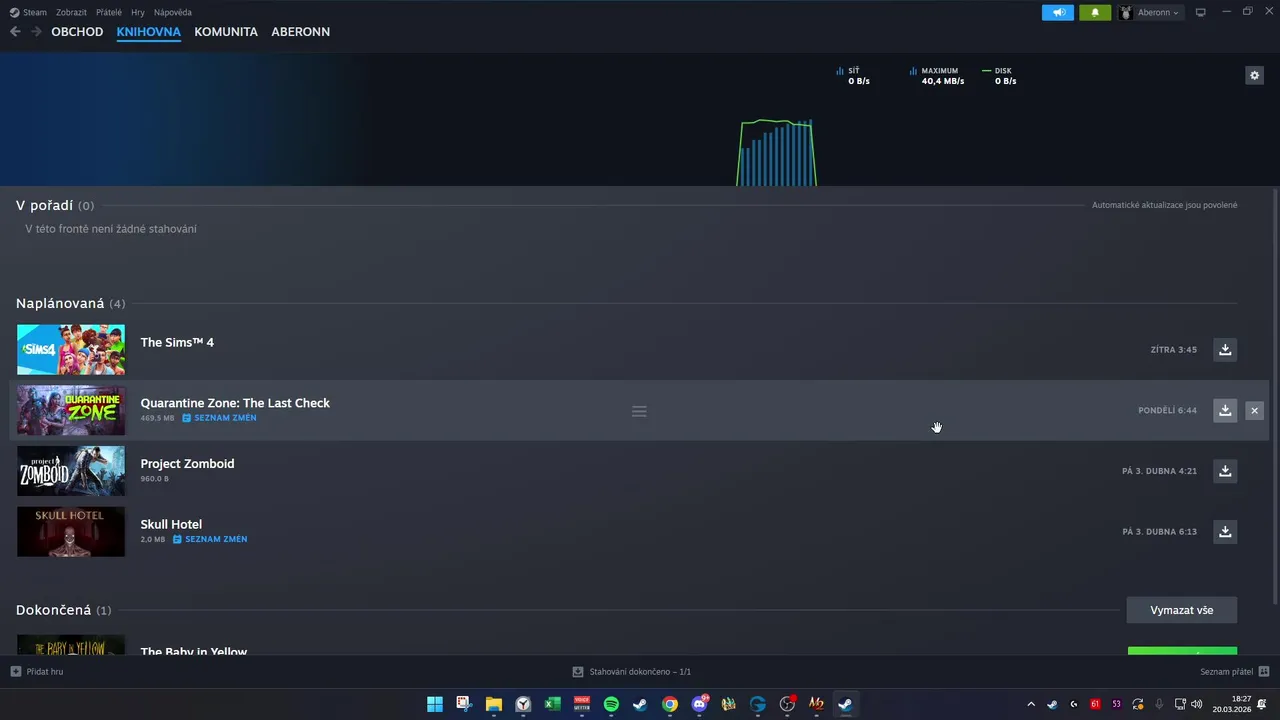Click the Steam system tray icon

pyautogui.click(x=1052, y=704)
